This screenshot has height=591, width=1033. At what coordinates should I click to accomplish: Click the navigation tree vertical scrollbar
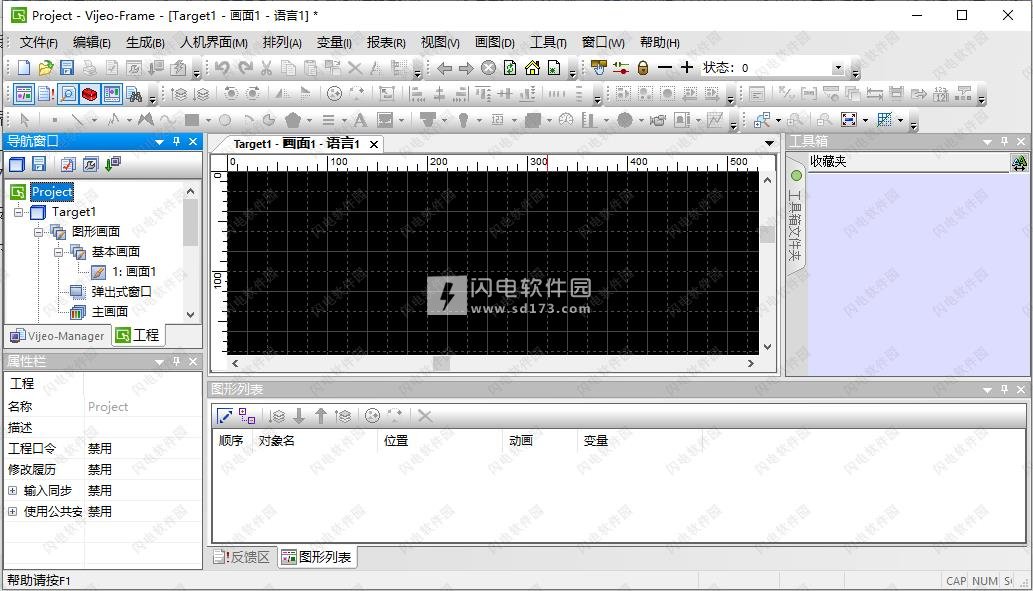coord(190,253)
